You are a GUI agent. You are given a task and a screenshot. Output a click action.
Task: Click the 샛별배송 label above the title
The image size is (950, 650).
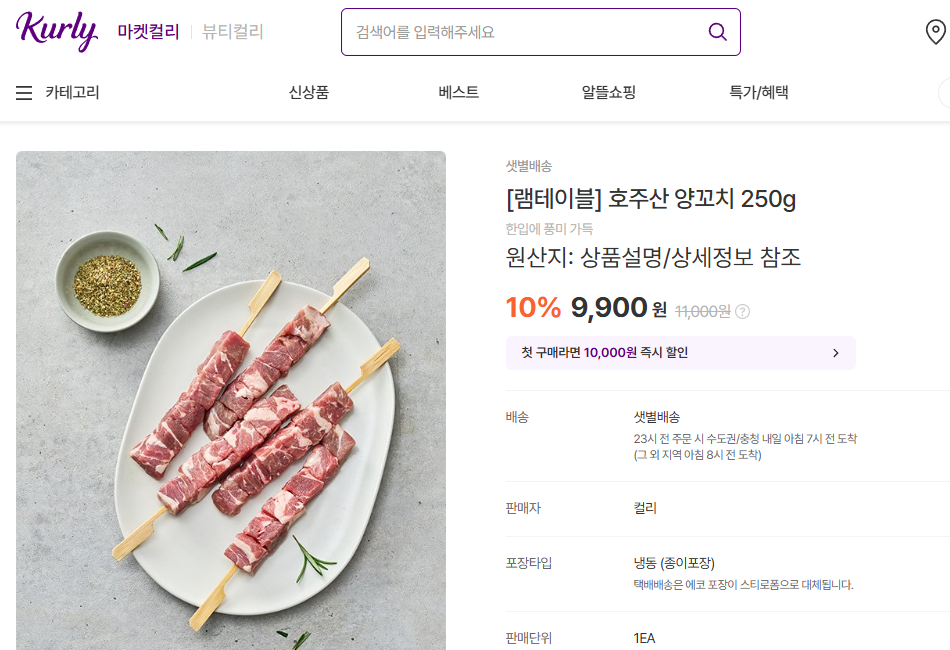pyautogui.click(x=528, y=166)
